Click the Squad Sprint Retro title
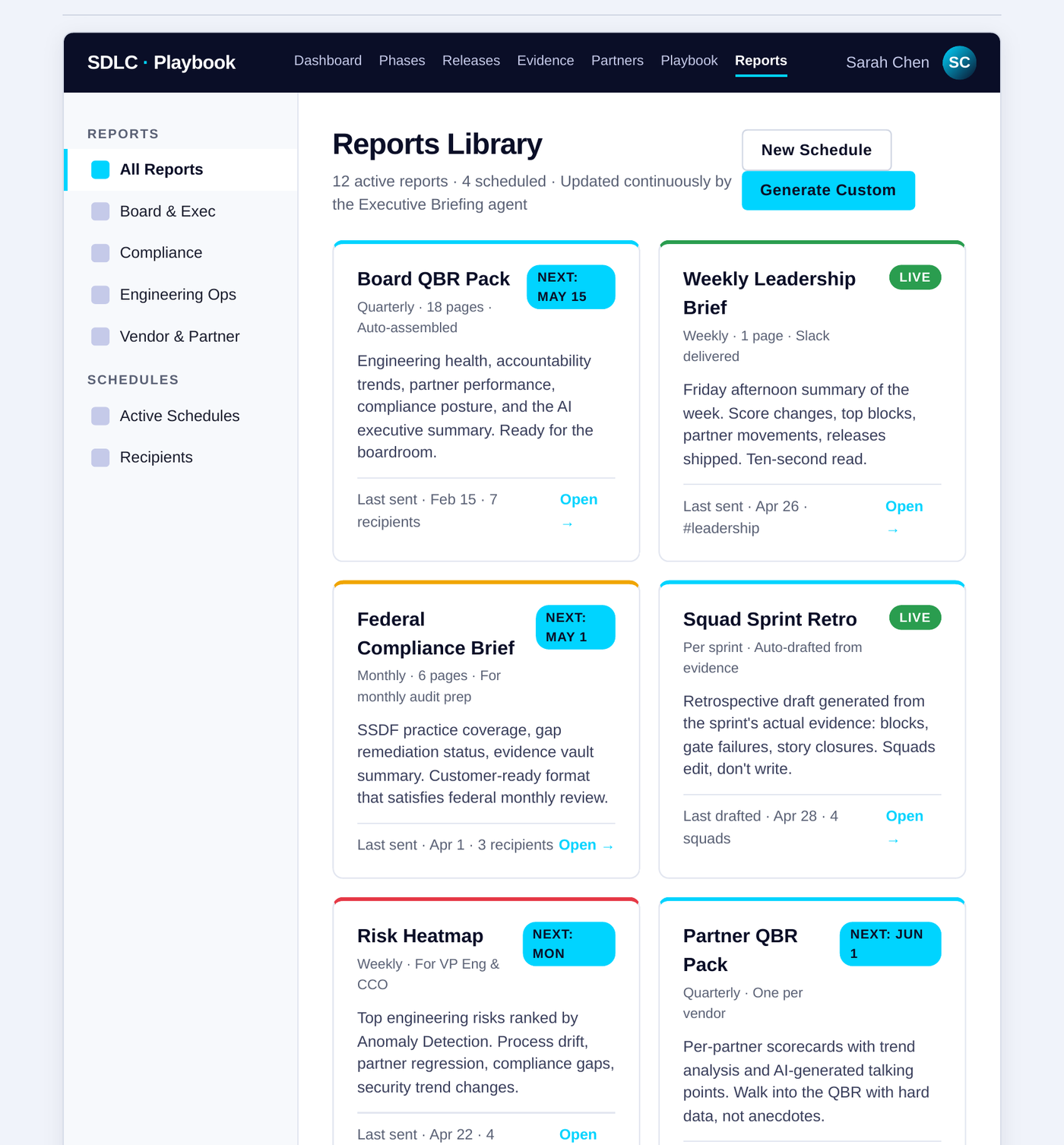1064x1145 pixels. point(770,619)
